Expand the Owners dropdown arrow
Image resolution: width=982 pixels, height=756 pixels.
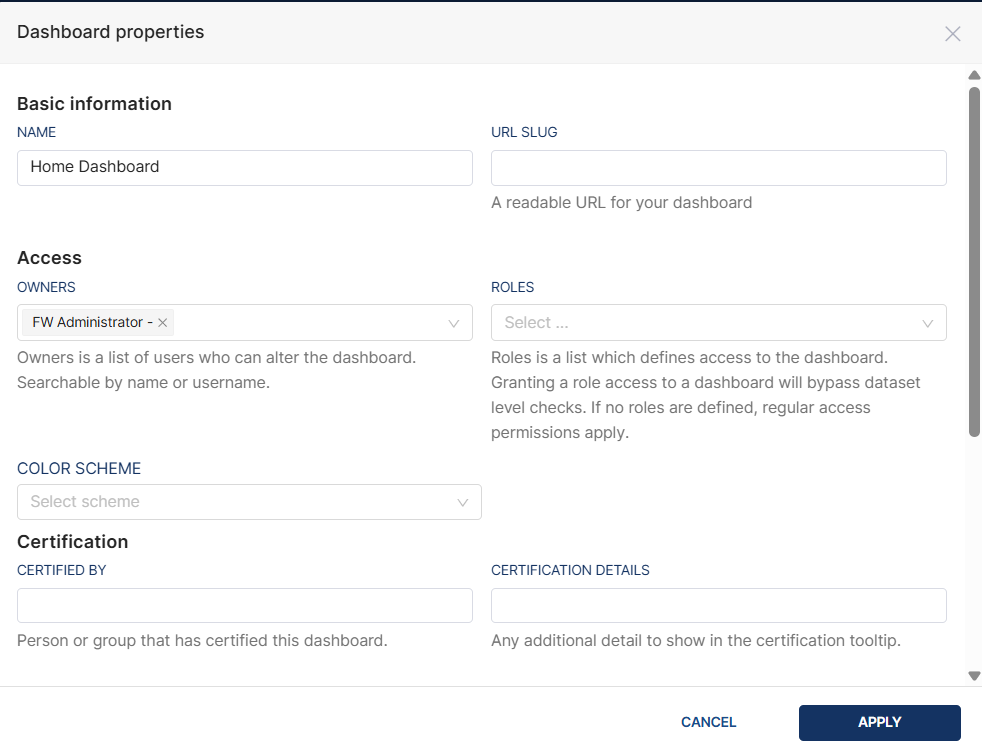click(x=453, y=323)
